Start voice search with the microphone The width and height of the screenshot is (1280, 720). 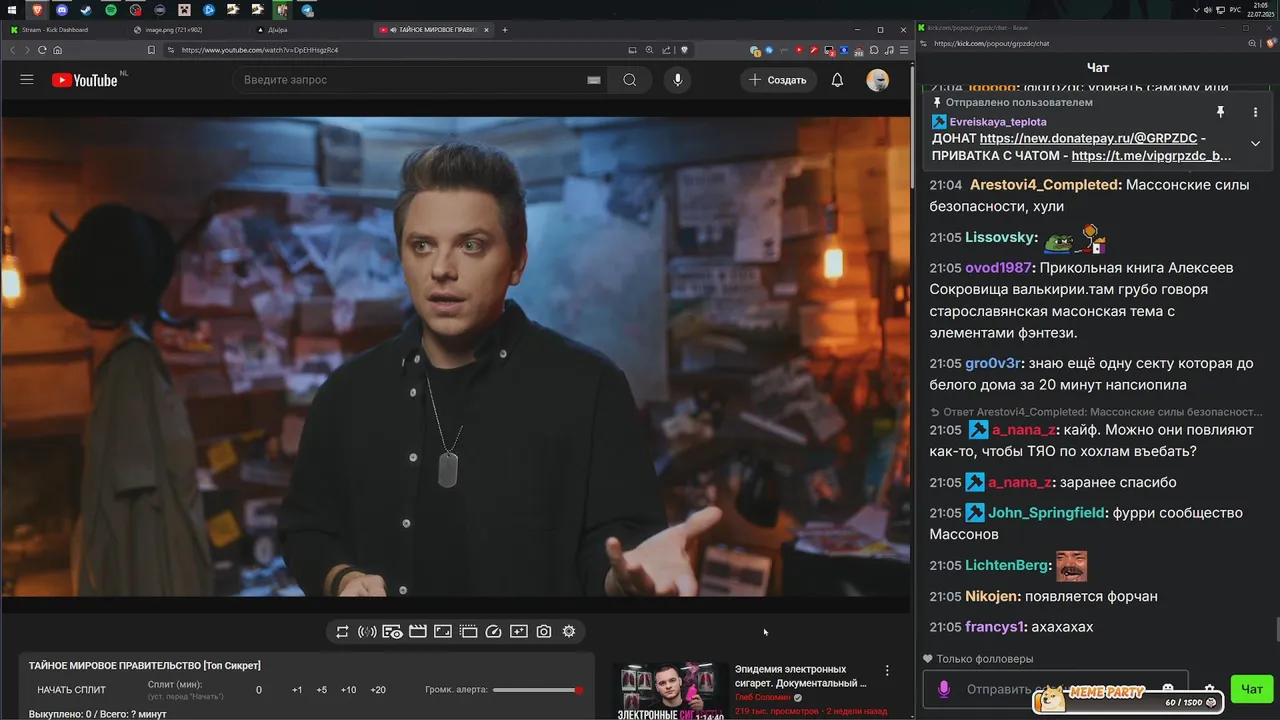678,80
